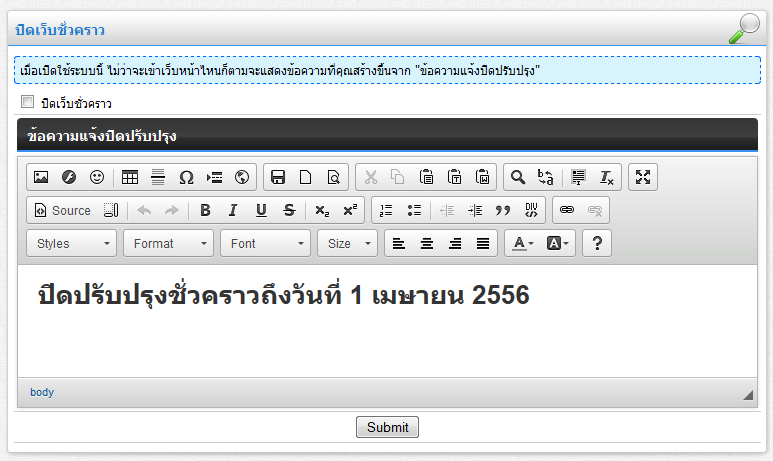Paste as plain text icon
Viewport: 773px width, 461px height.
[454, 177]
